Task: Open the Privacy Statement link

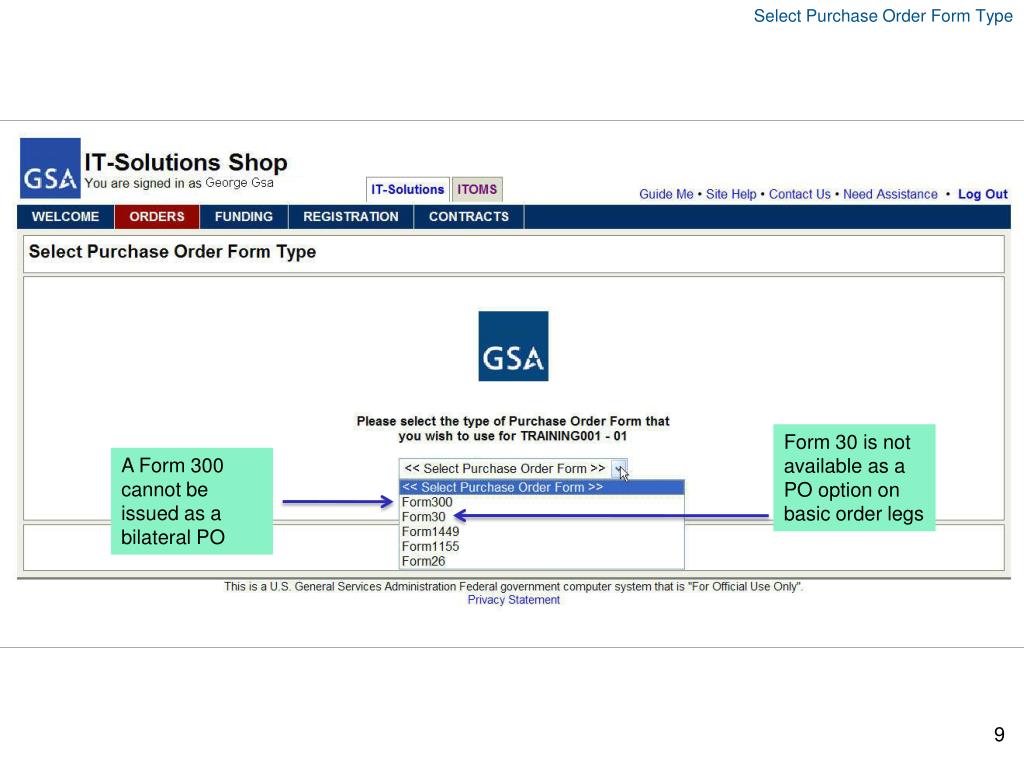Action: (513, 600)
